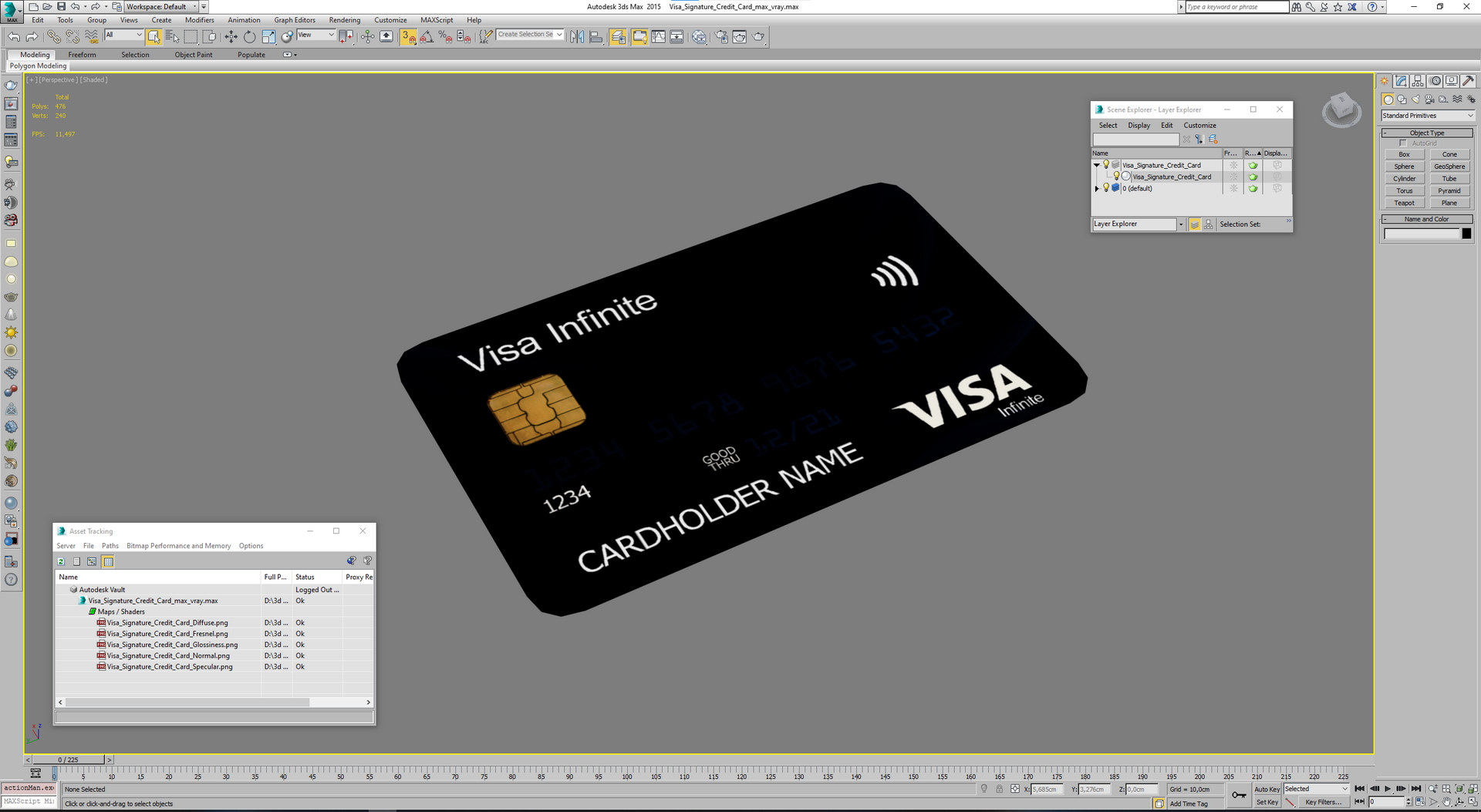This screenshot has width=1481, height=812.
Task: Toggle Sort By Layer in Scene Explorer
Action: click(x=1195, y=224)
